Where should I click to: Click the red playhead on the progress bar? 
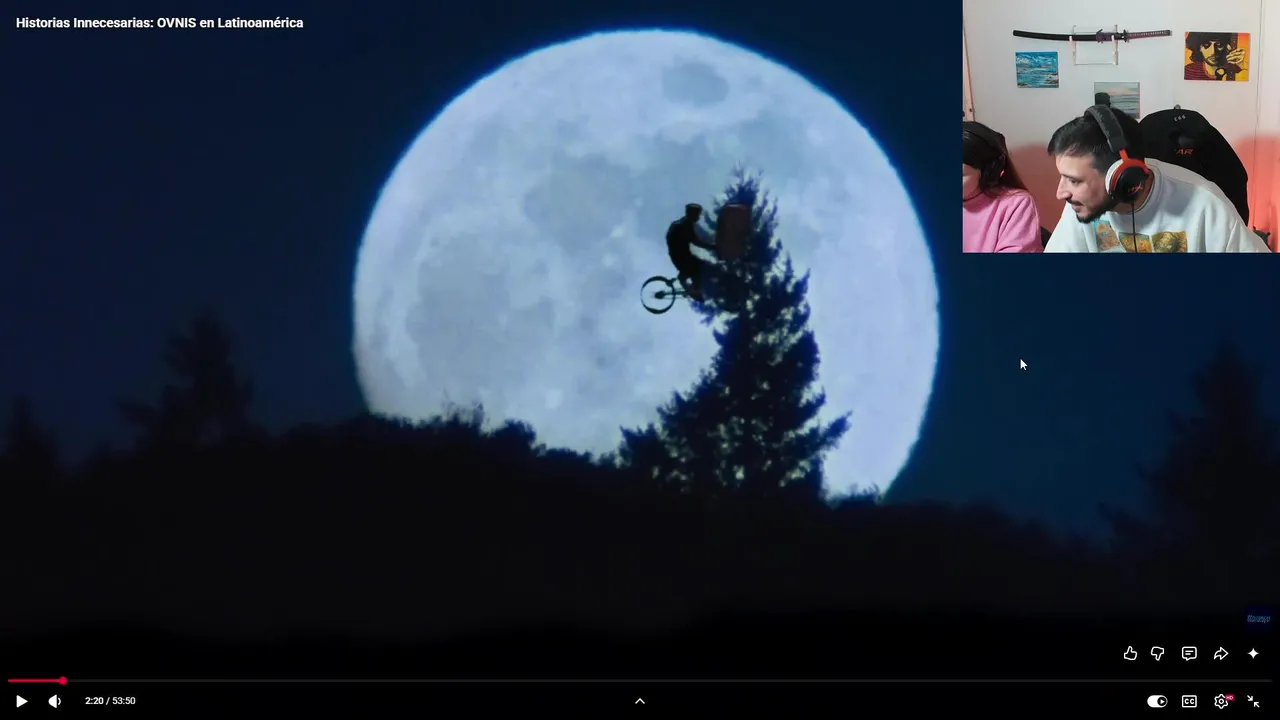pos(62,681)
